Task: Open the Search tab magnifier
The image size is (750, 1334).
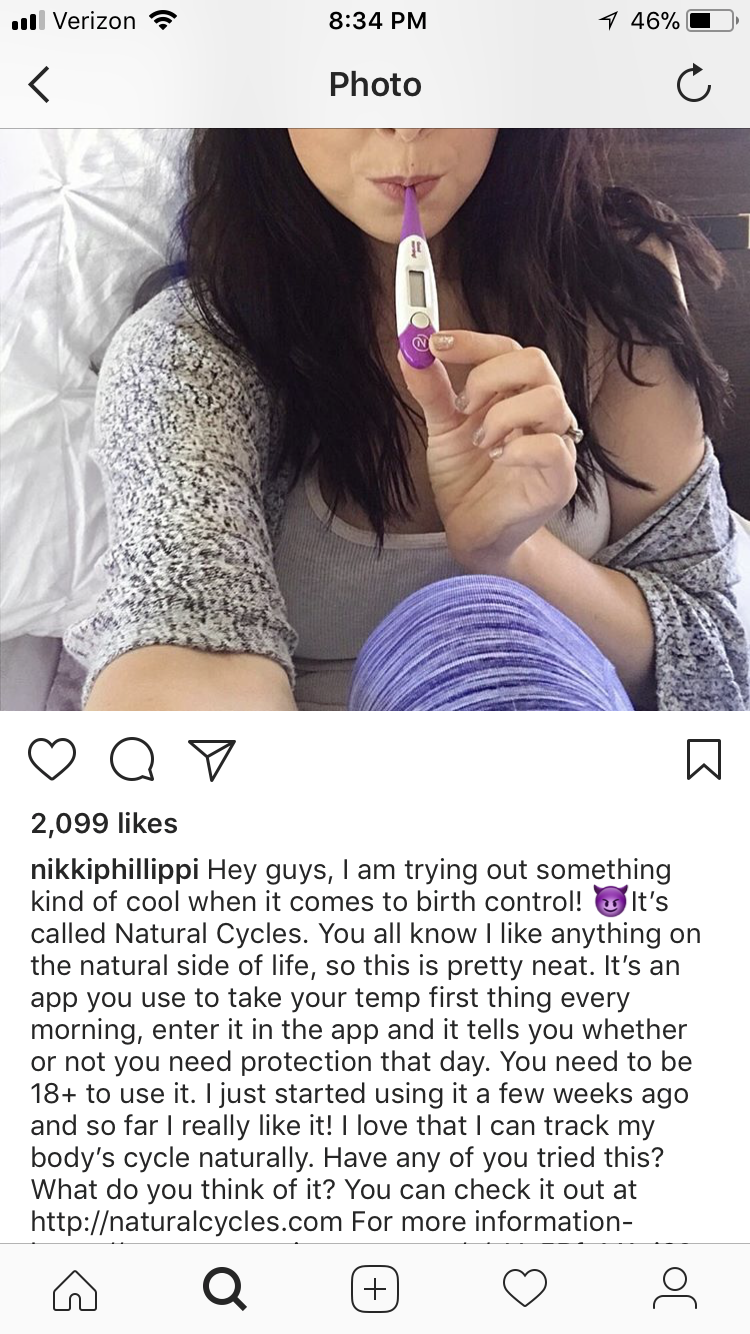Action: [225, 1288]
